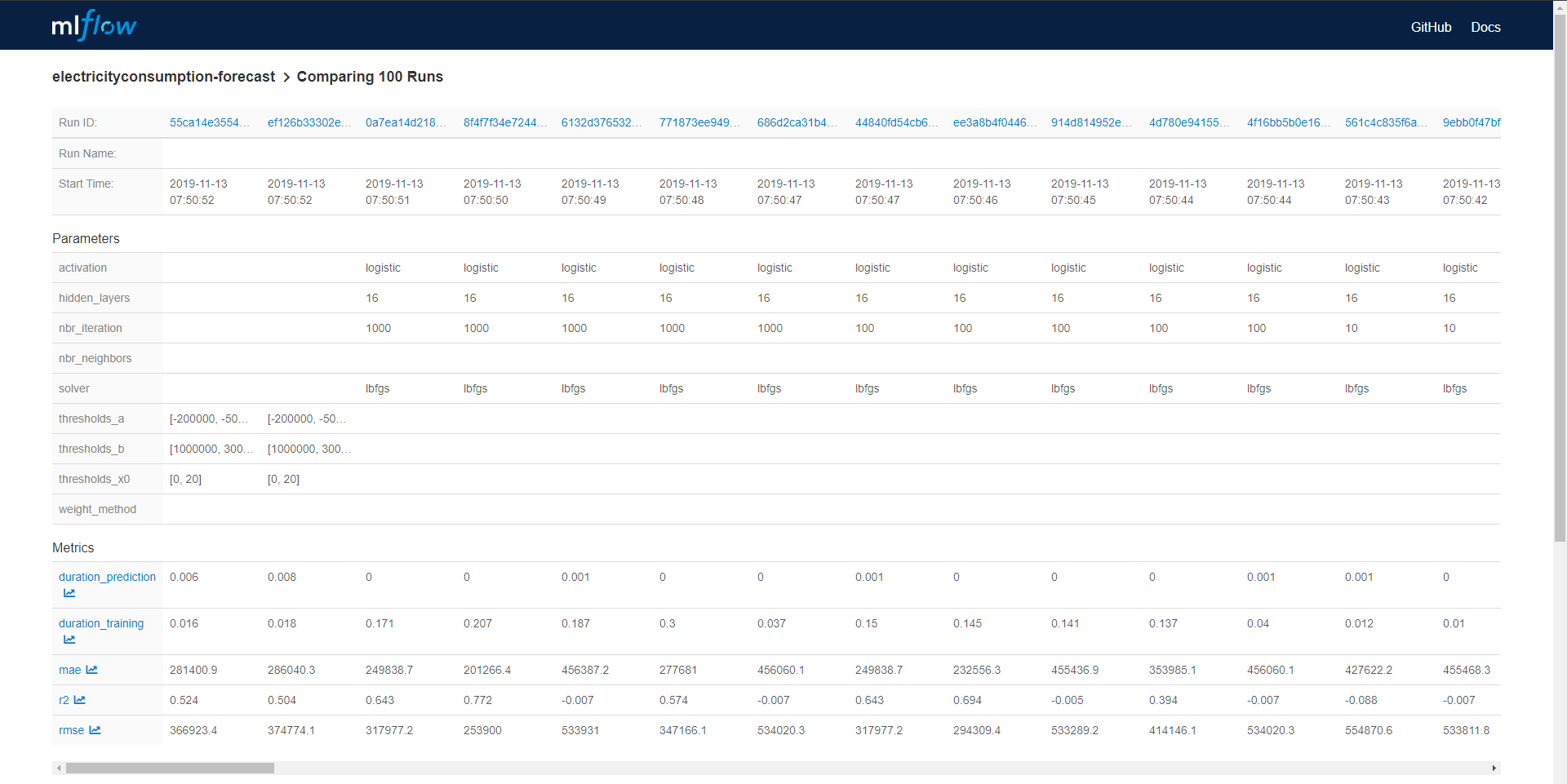Click the horizontal scrollbar thumb
The image size is (1567, 784).
169,768
